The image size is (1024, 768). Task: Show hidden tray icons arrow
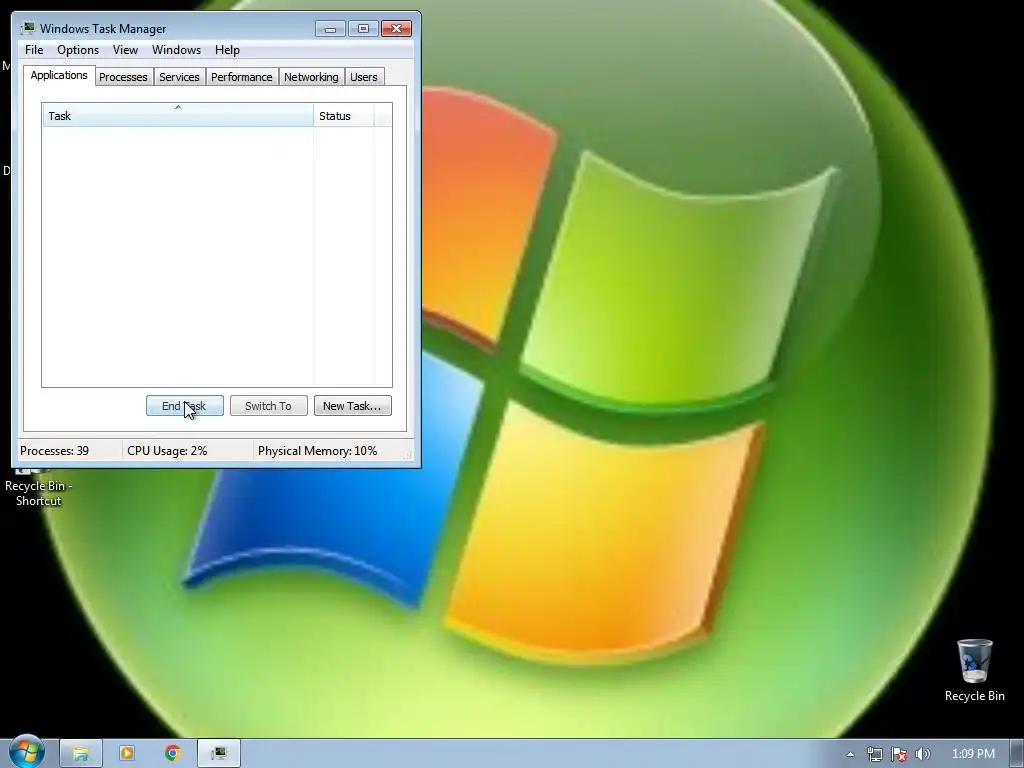[850, 754]
